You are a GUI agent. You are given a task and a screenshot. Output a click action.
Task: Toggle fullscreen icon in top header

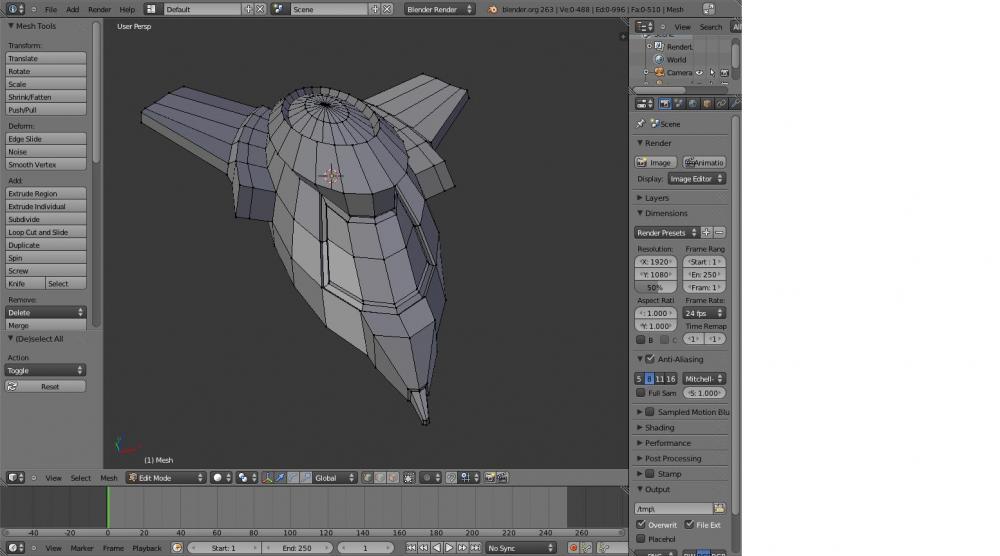pyautogui.click(x=709, y=9)
